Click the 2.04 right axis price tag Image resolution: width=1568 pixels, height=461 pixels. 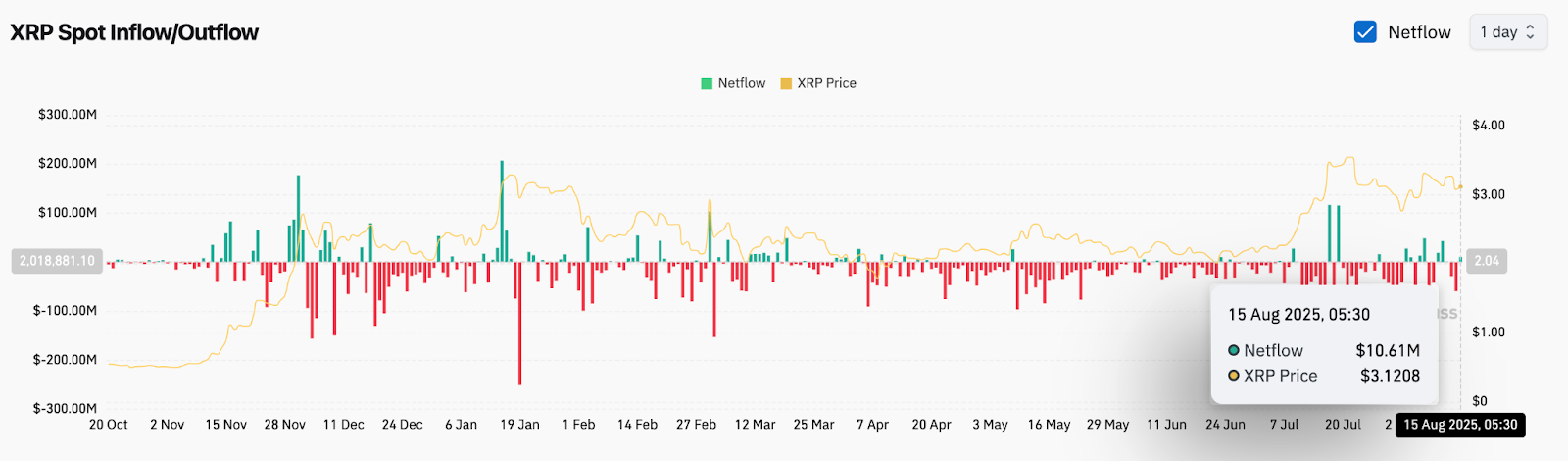point(1487,261)
